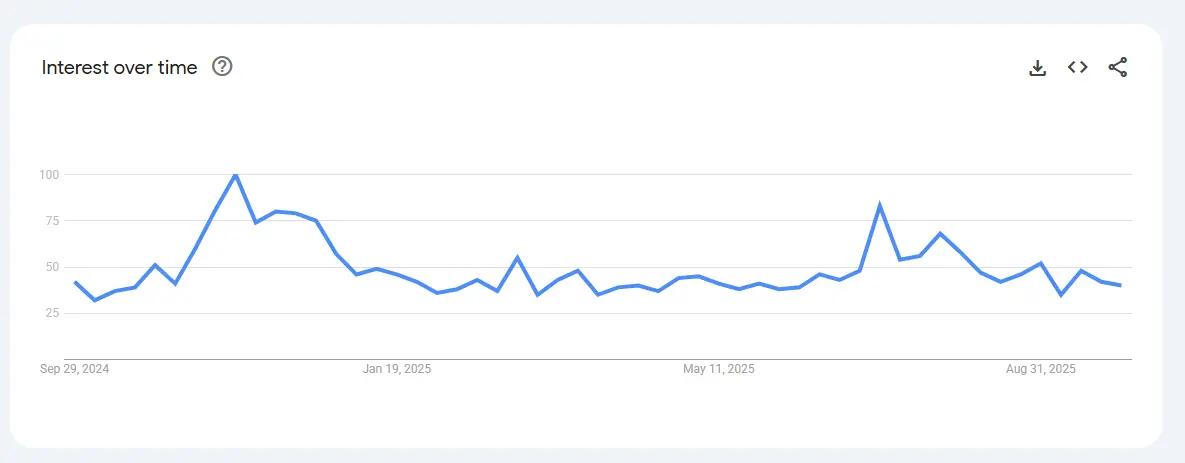Click the line above the Aug 31, 2025 label

tap(1041, 263)
